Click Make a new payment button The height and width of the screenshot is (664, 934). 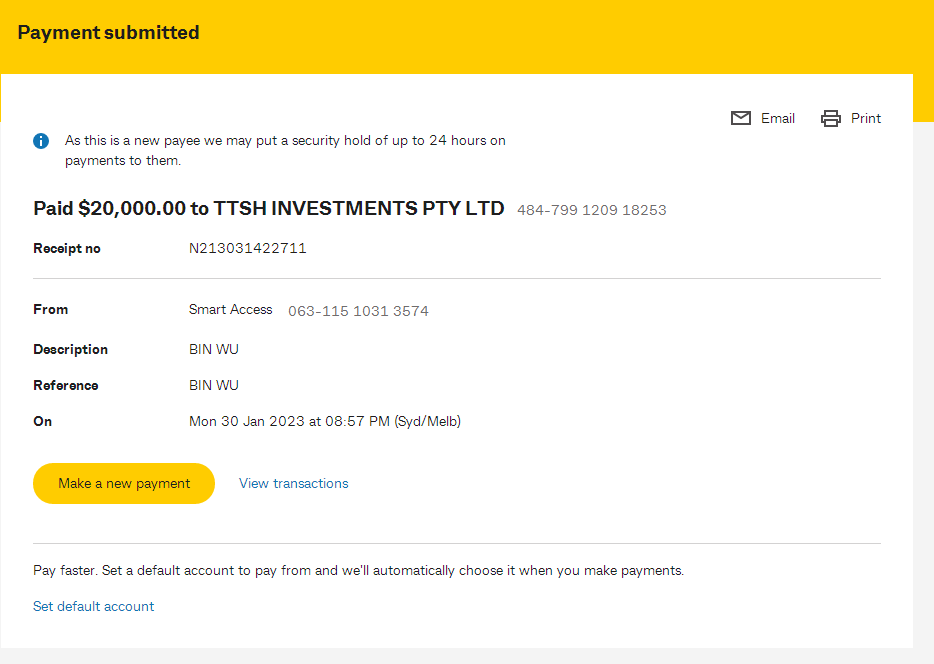coord(124,484)
